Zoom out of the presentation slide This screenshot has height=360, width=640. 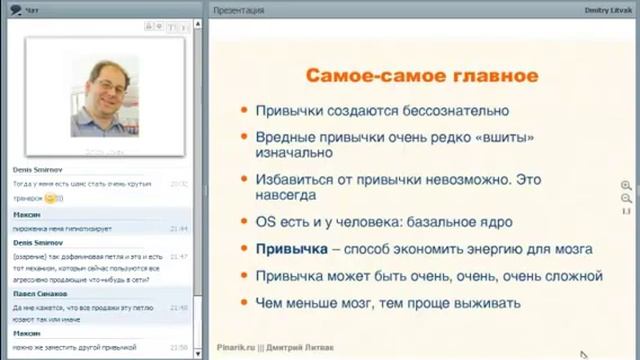(x=626, y=198)
